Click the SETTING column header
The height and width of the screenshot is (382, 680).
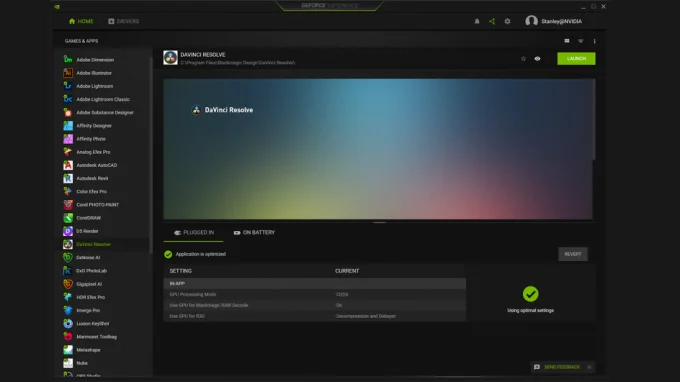click(x=180, y=271)
